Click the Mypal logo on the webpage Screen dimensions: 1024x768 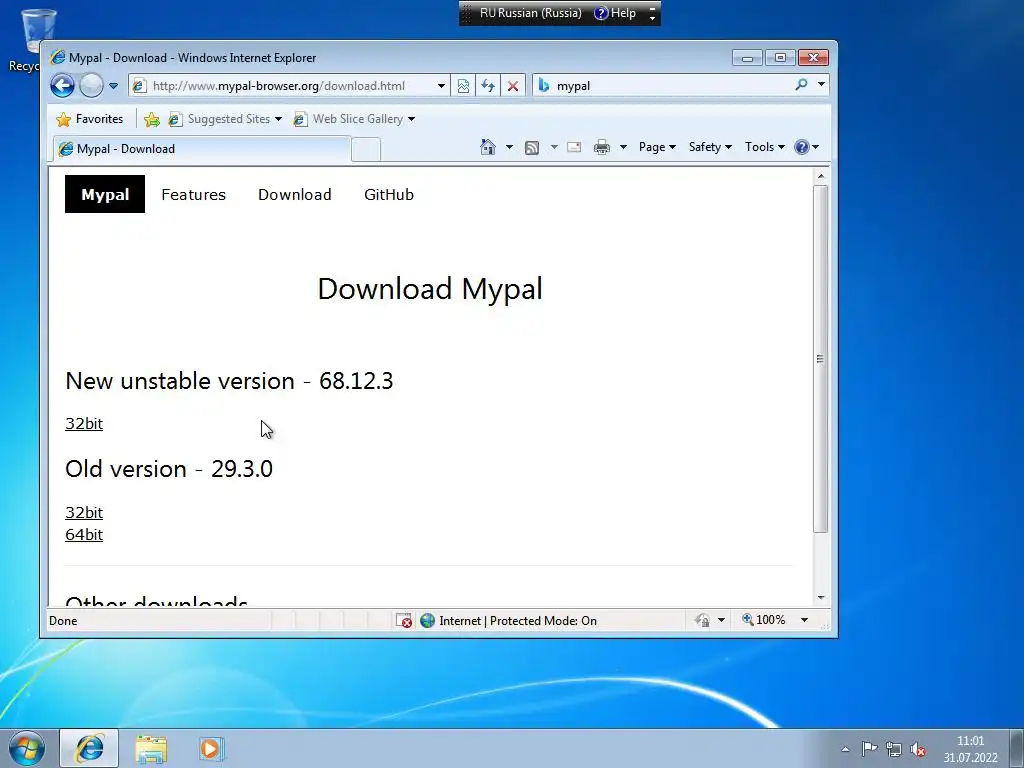[x=105, y=194]
